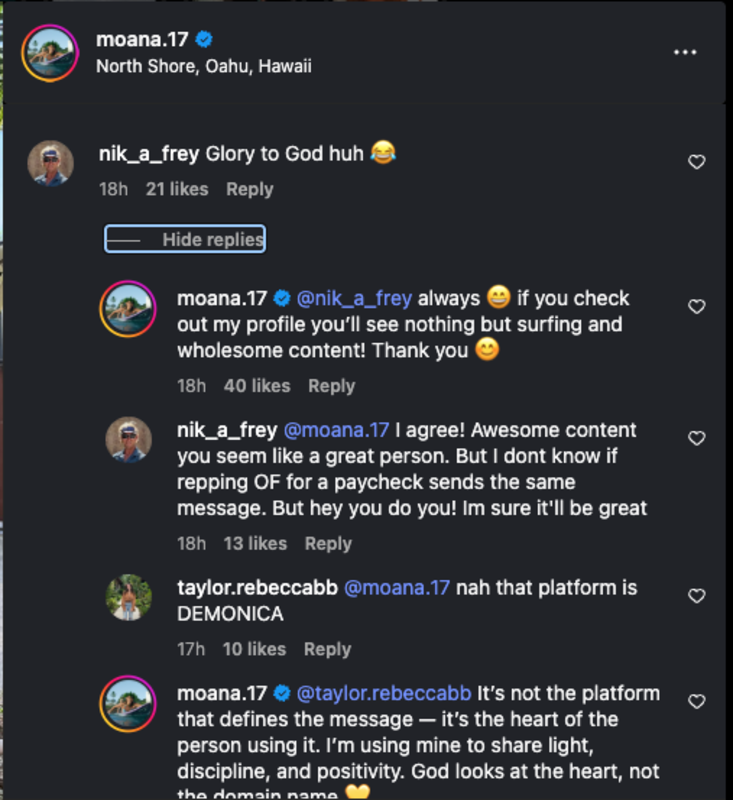The image size is (733, 800).
Task: Heart moana.17's reply to taylor.rebeccabb
Action: click(697, 702)
